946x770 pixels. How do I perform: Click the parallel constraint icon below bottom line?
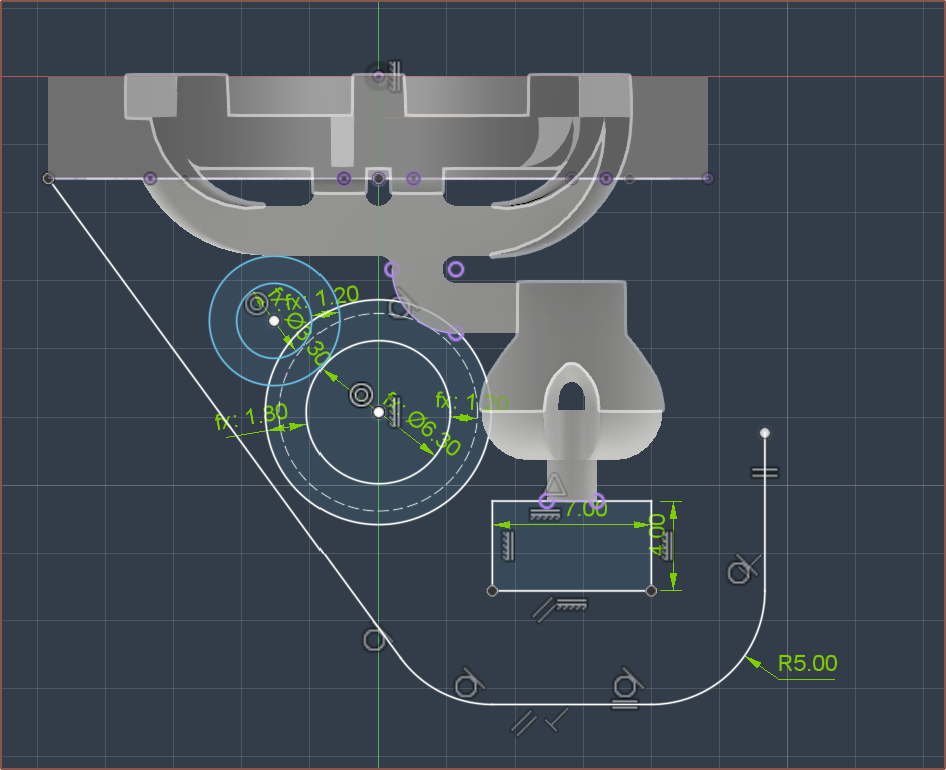point(523,723)
